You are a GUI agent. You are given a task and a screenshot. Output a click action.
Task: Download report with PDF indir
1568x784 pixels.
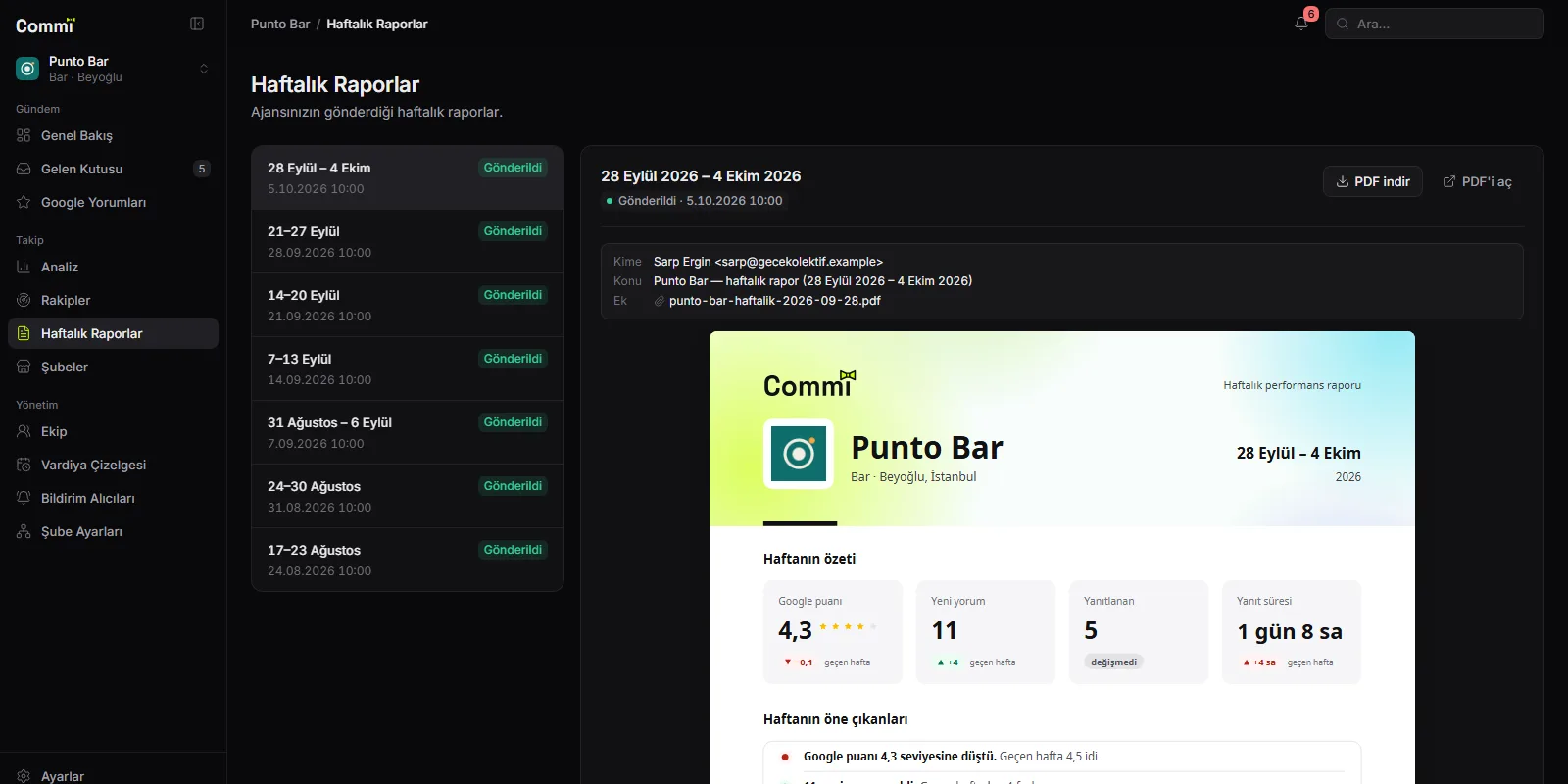pyautogui.click(x=1372, y=181)
